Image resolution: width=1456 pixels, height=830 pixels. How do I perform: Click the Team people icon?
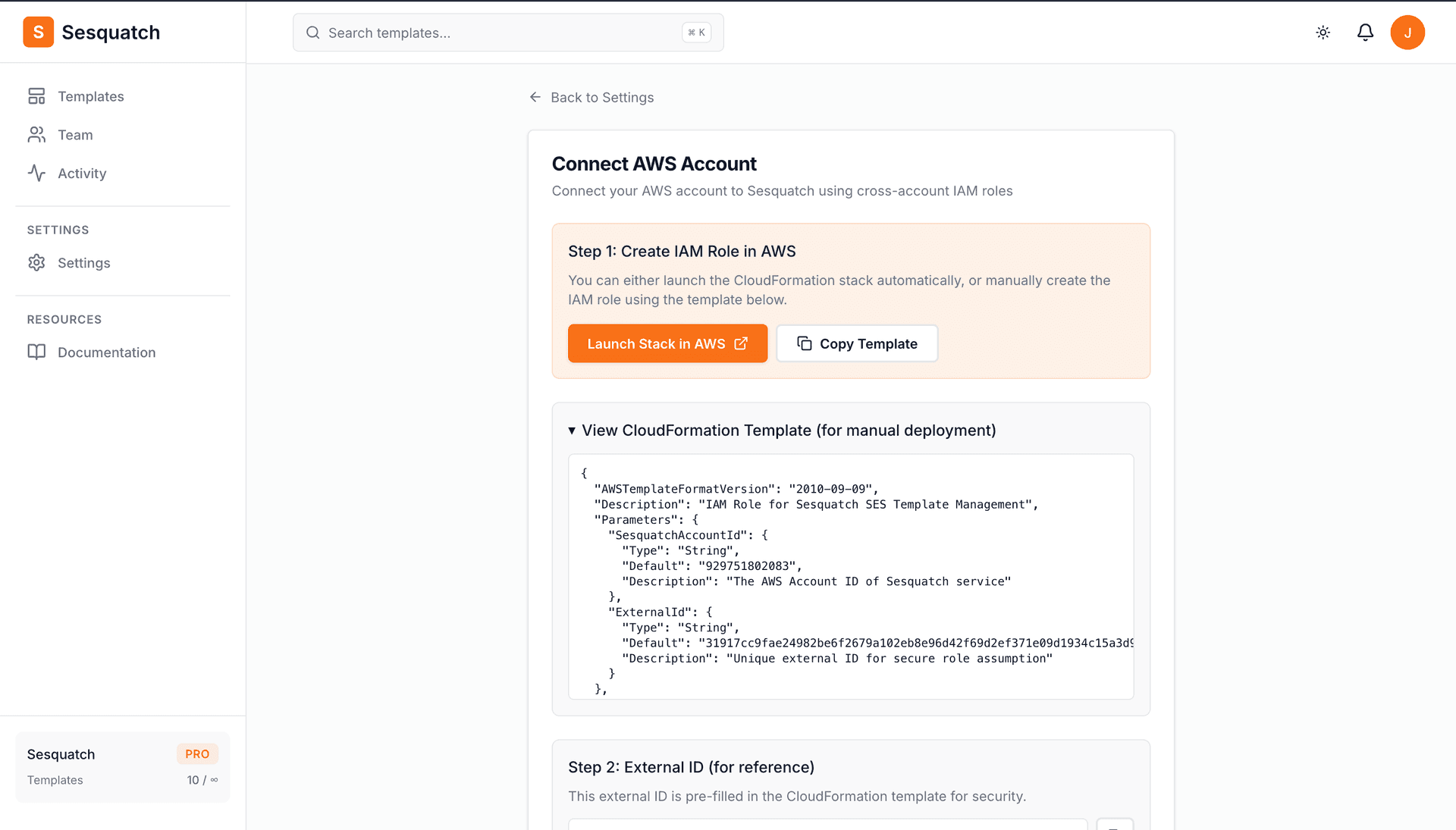pyautogui.click(x=36, y=135)
